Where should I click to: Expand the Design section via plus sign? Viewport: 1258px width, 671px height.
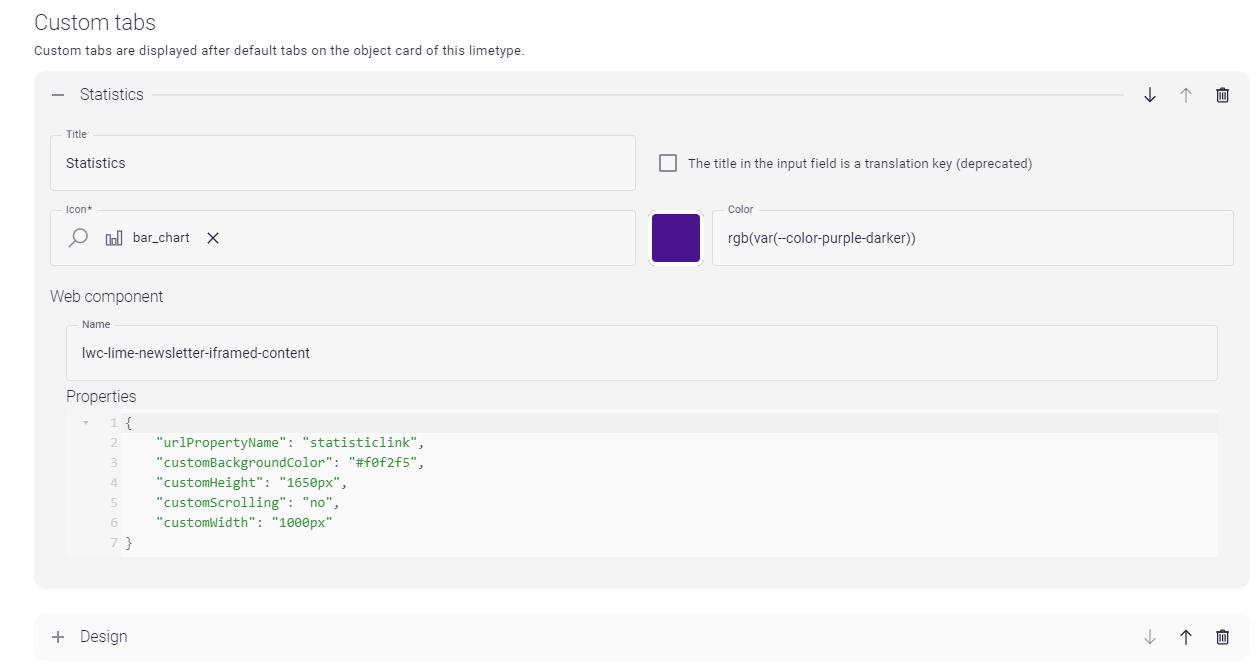pyautogui.click(x=58, y=636)
